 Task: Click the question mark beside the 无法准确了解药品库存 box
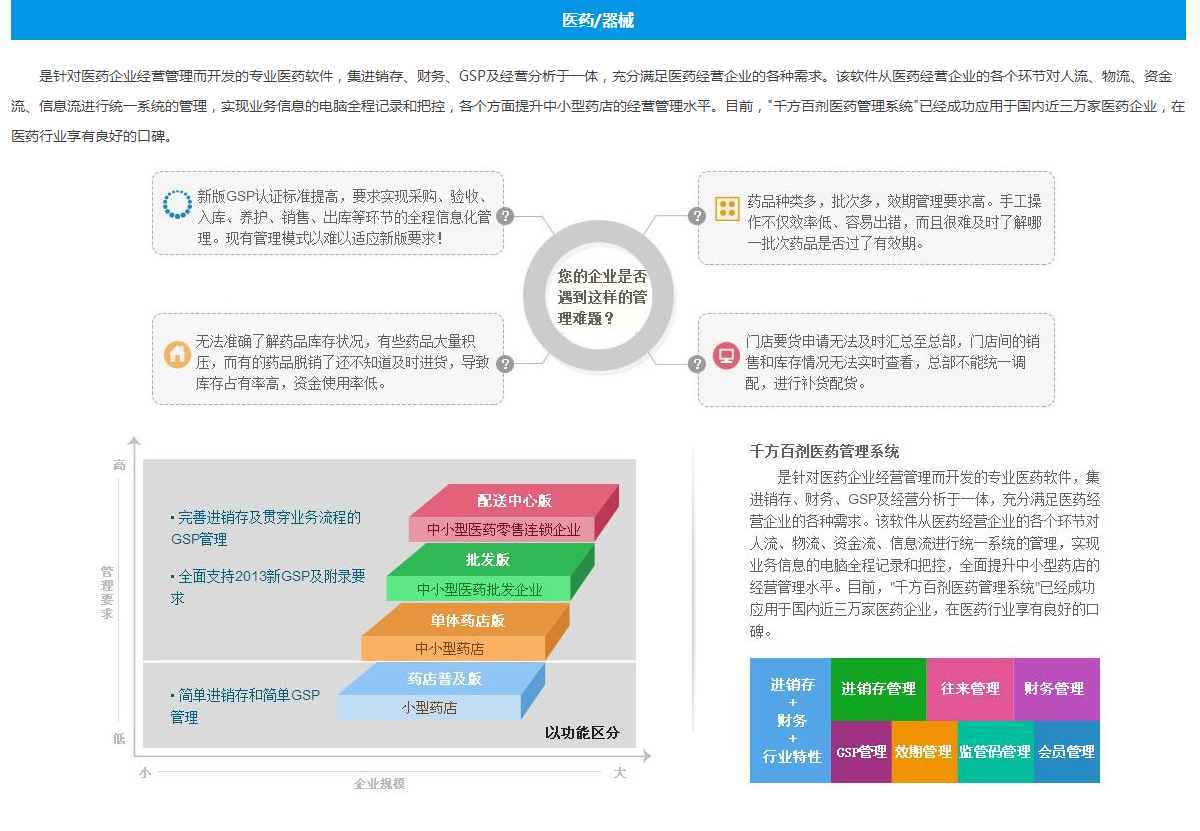(505, 364)
